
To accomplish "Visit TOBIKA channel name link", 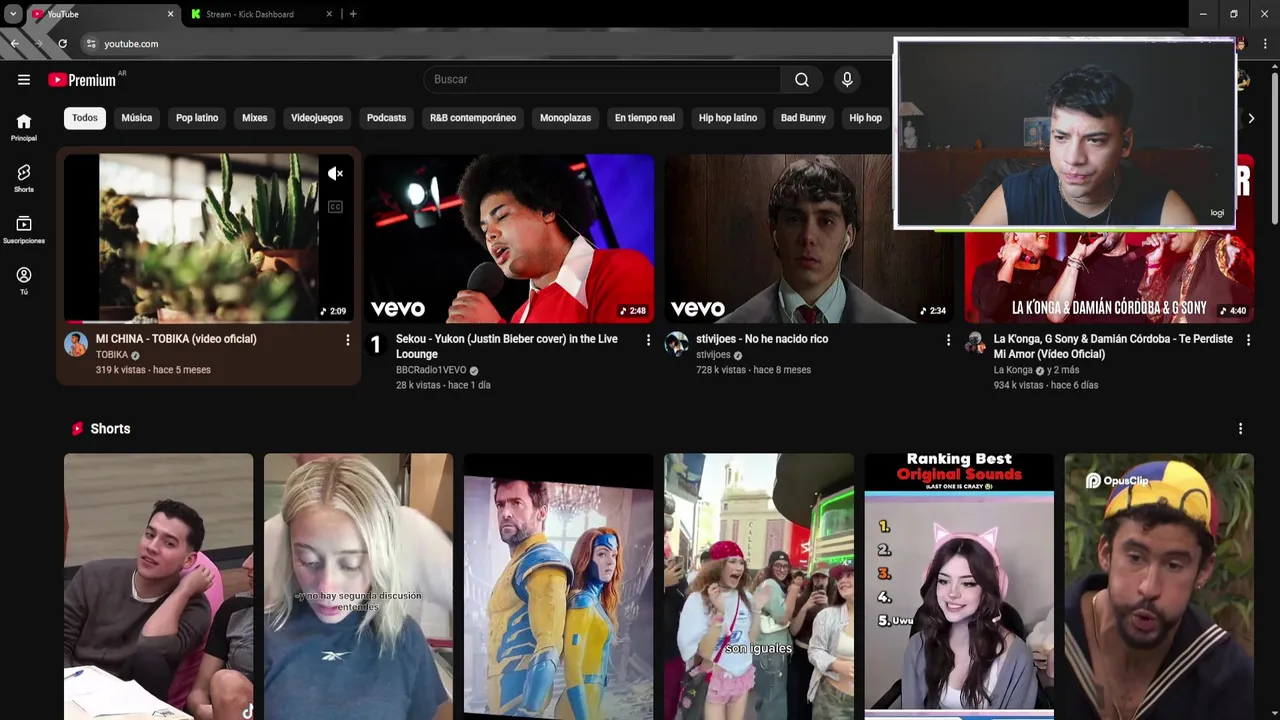I will [x=112, y=355].
